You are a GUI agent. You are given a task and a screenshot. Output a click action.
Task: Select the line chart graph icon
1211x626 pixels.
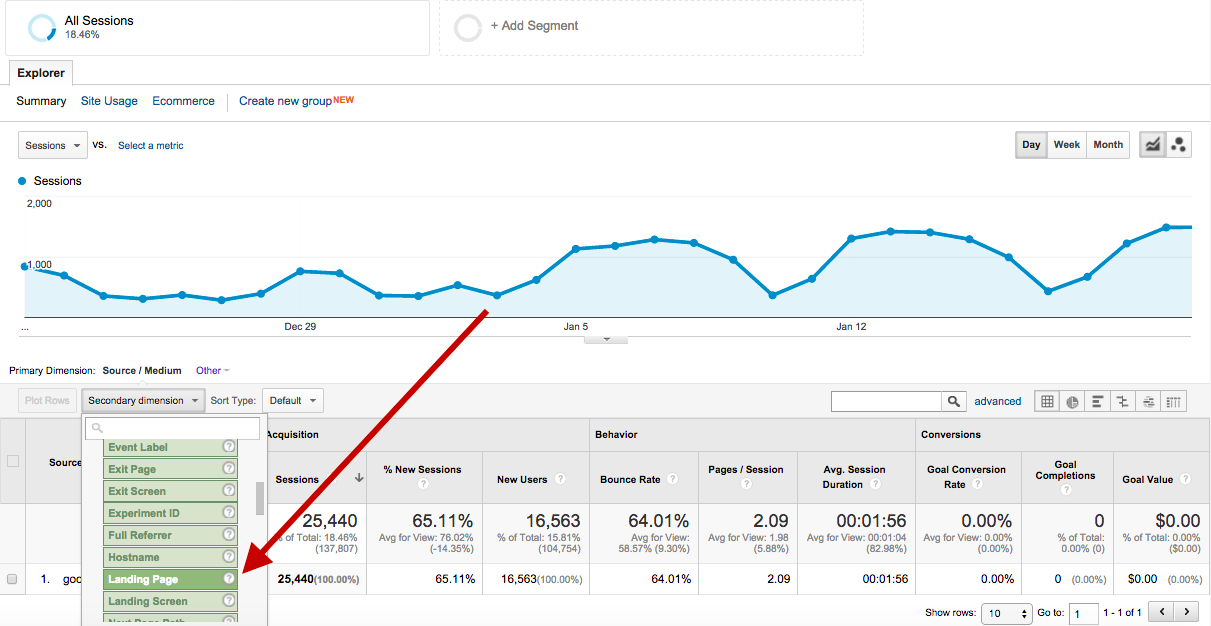1152,144
